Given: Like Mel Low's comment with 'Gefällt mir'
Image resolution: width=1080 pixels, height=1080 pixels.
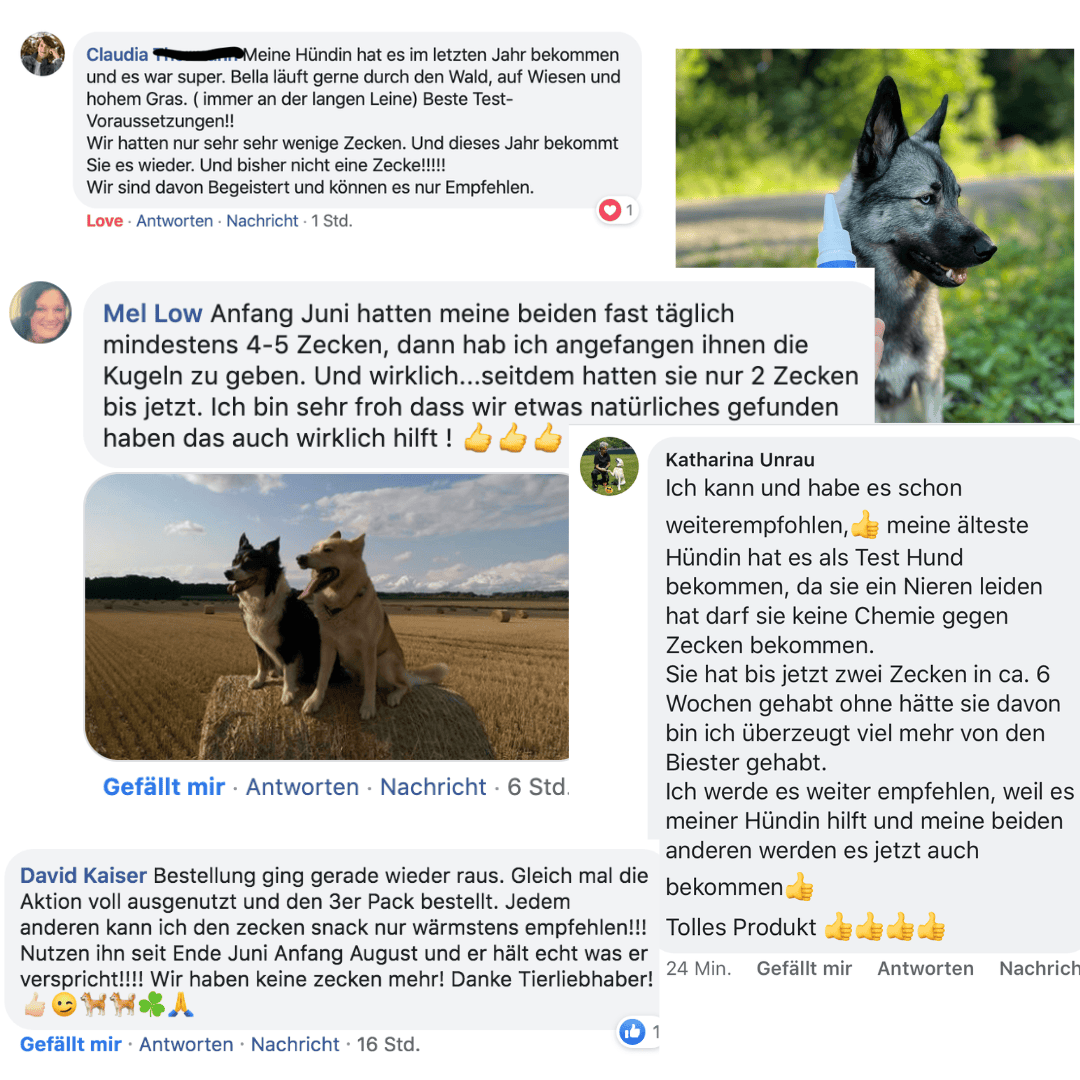Looking at the screenshot, I should 164,787.
